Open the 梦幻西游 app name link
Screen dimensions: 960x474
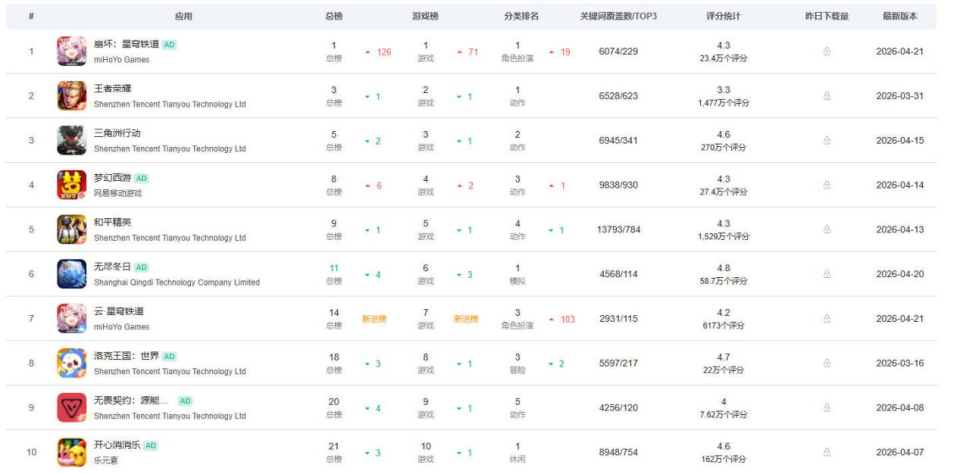pos(112,178)
